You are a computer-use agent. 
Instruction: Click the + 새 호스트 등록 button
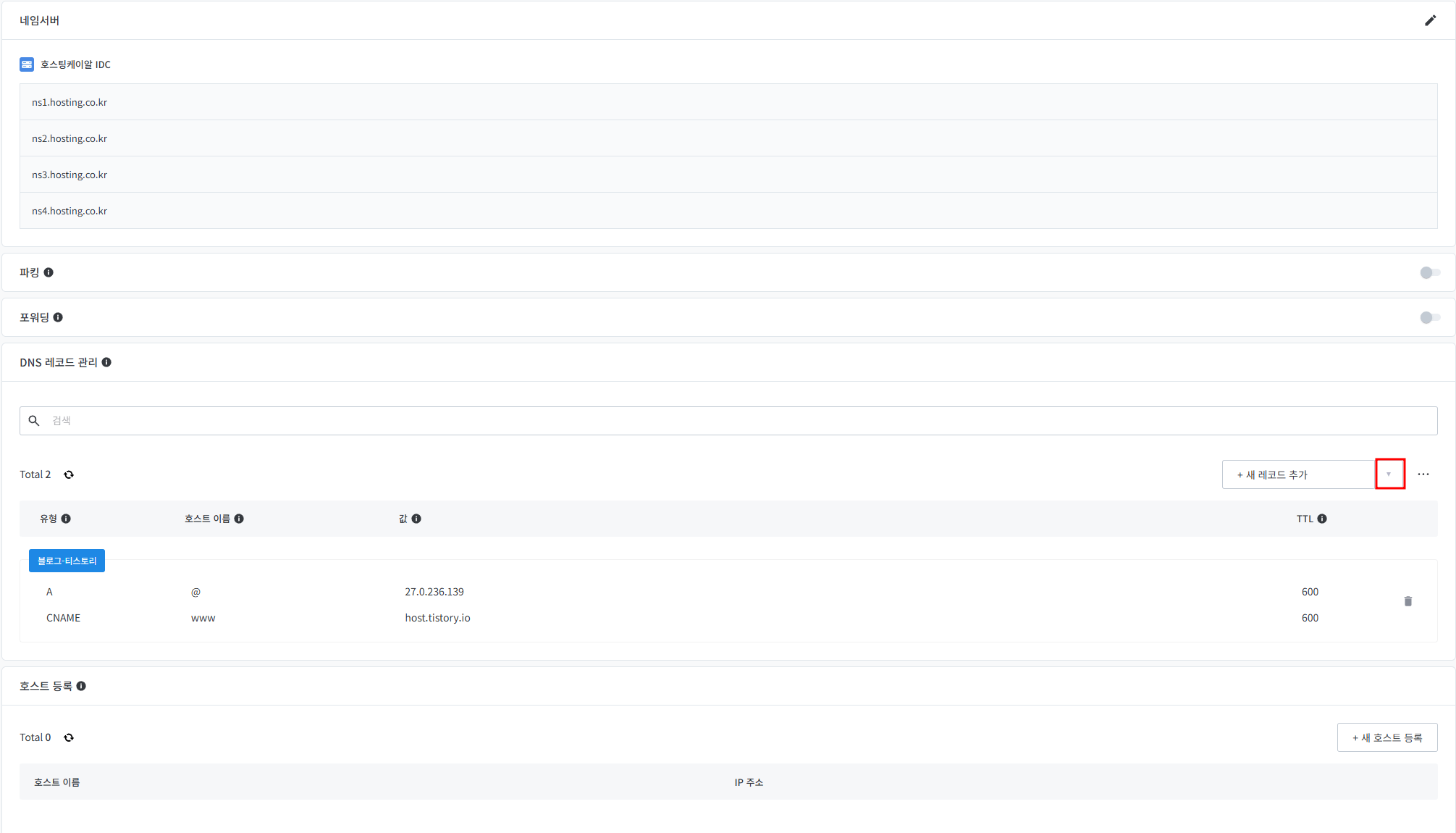pos(1386,737)
